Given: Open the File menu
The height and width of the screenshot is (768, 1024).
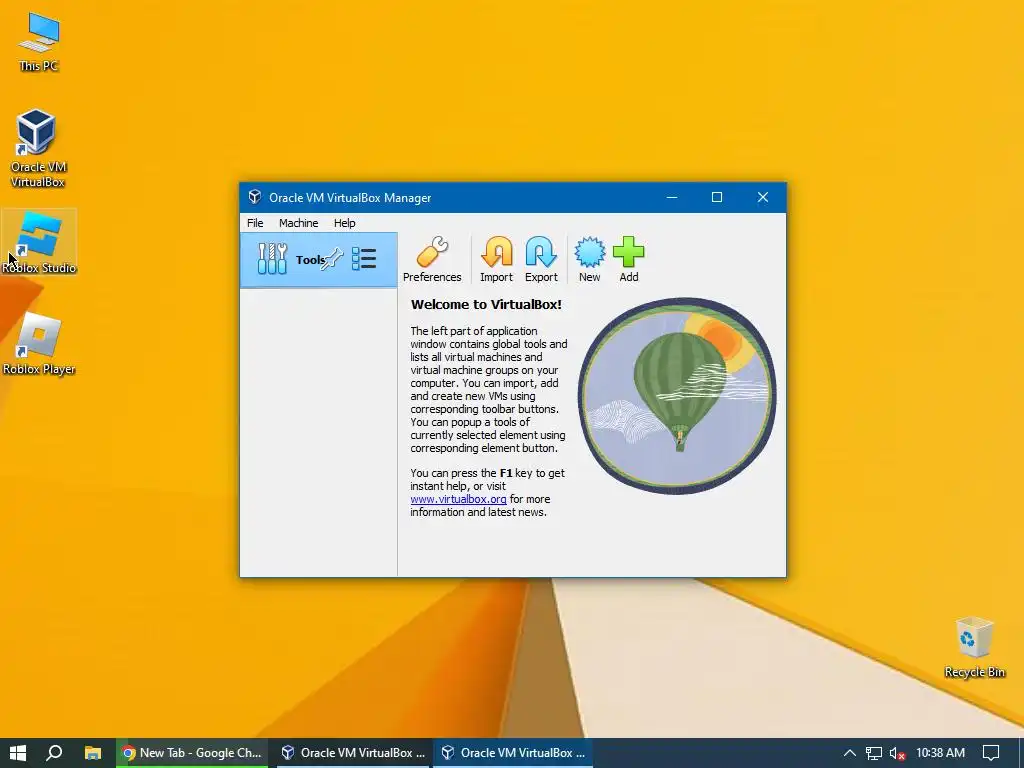Looking at the screenshot, I should pos(255,223).
